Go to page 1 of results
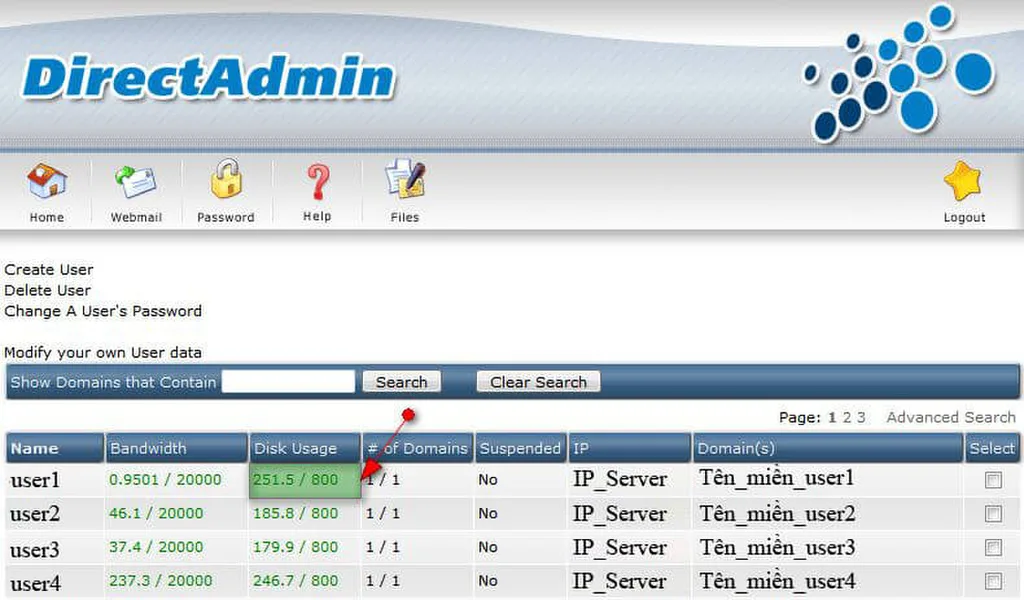 point(832,417)
